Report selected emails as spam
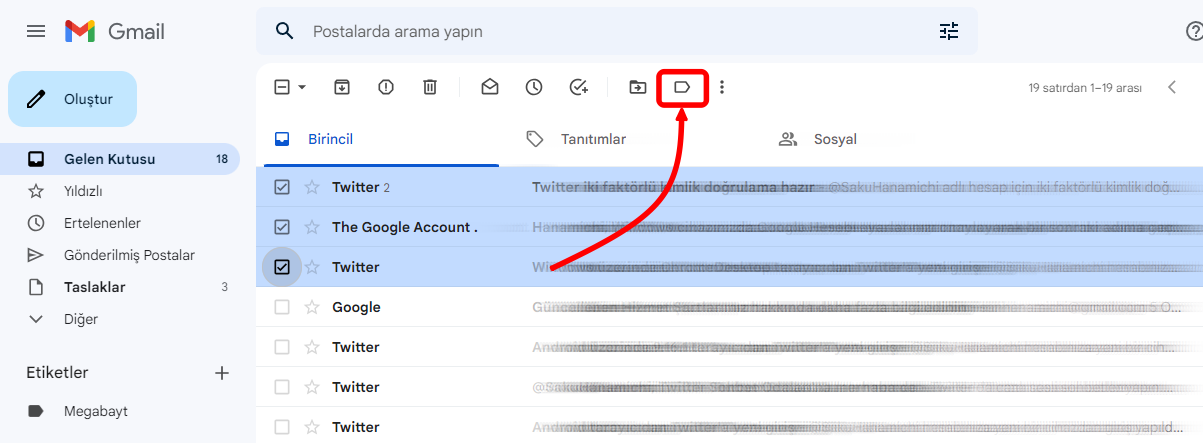The height and width of the screenshot is (443, 1203). pyautogui.click(x=386, y=87)
